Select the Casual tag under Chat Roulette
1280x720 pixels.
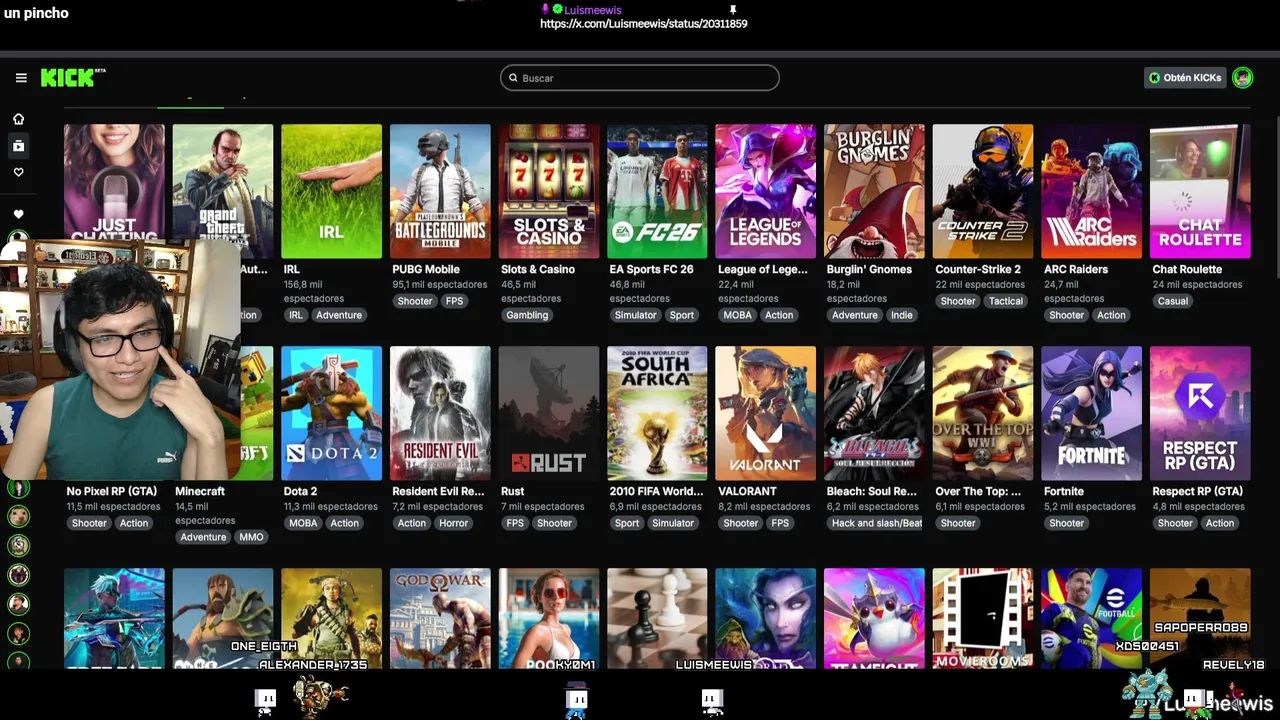coord(1173,301)
